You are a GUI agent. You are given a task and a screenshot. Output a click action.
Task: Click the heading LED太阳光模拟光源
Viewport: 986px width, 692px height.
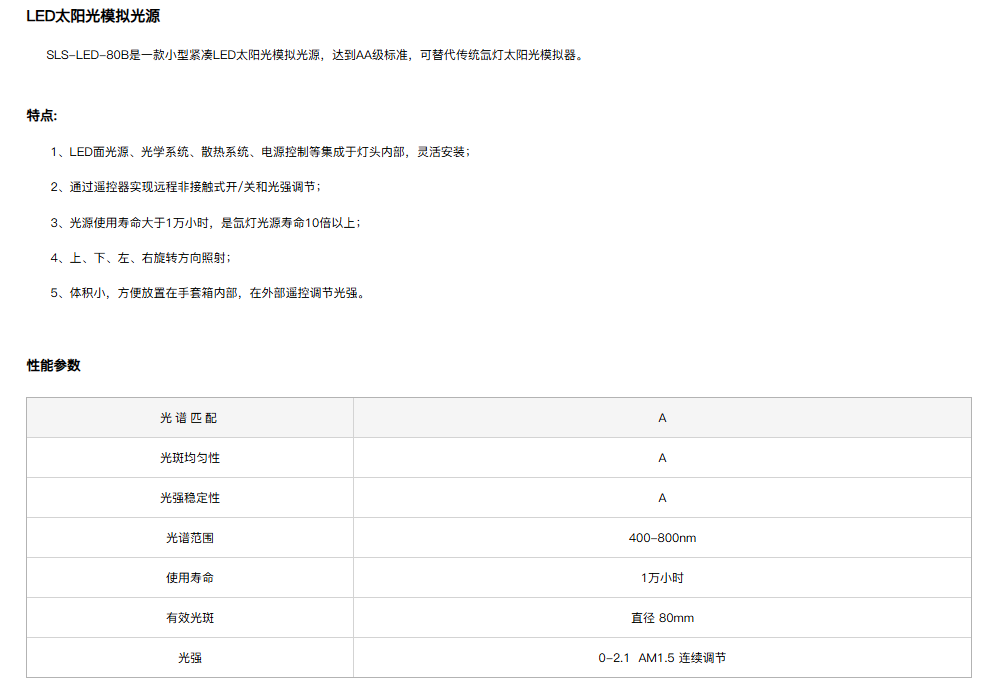[93, 16]
